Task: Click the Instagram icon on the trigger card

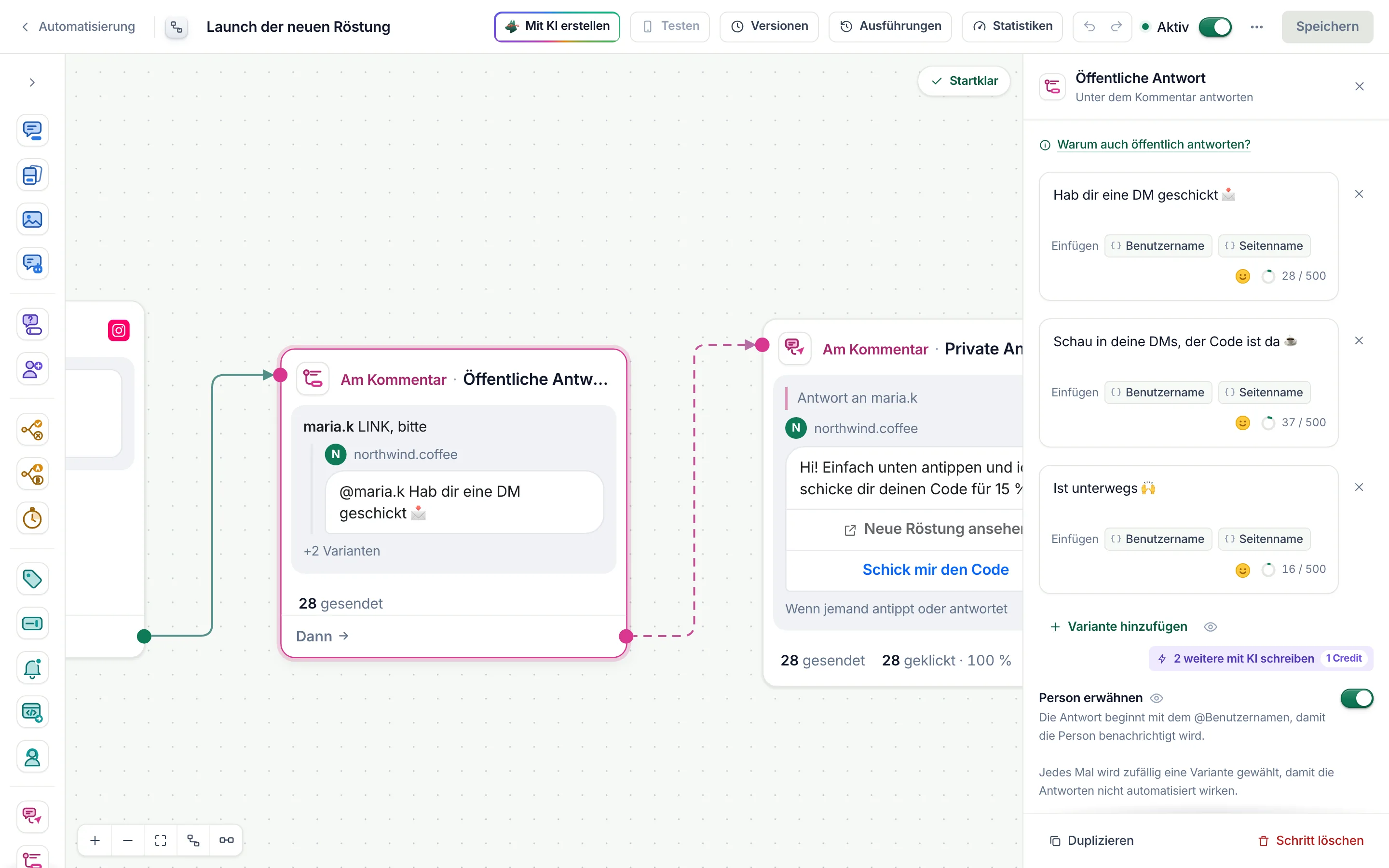Action: (119, 331)
